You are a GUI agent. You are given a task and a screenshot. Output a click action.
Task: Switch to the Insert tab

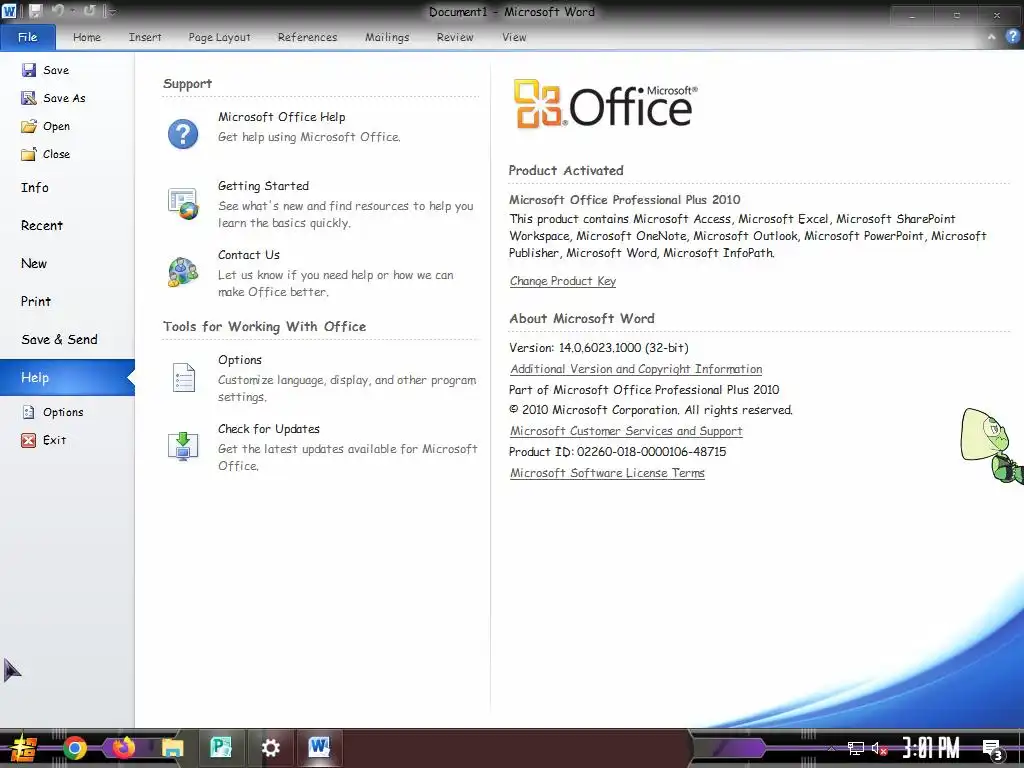145,37
